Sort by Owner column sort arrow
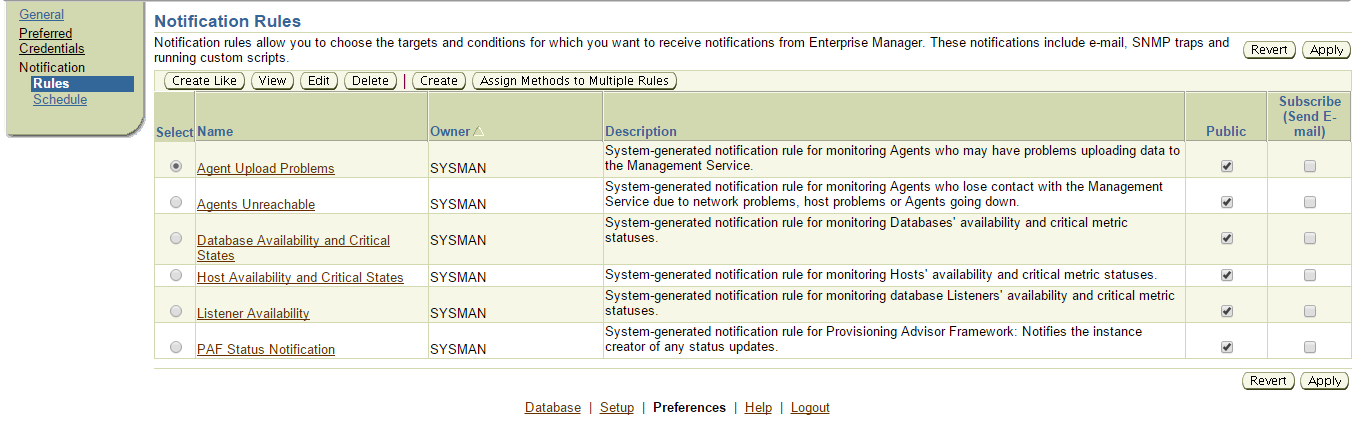Viewport: 1354px width, 421px height. coord(478,131)
